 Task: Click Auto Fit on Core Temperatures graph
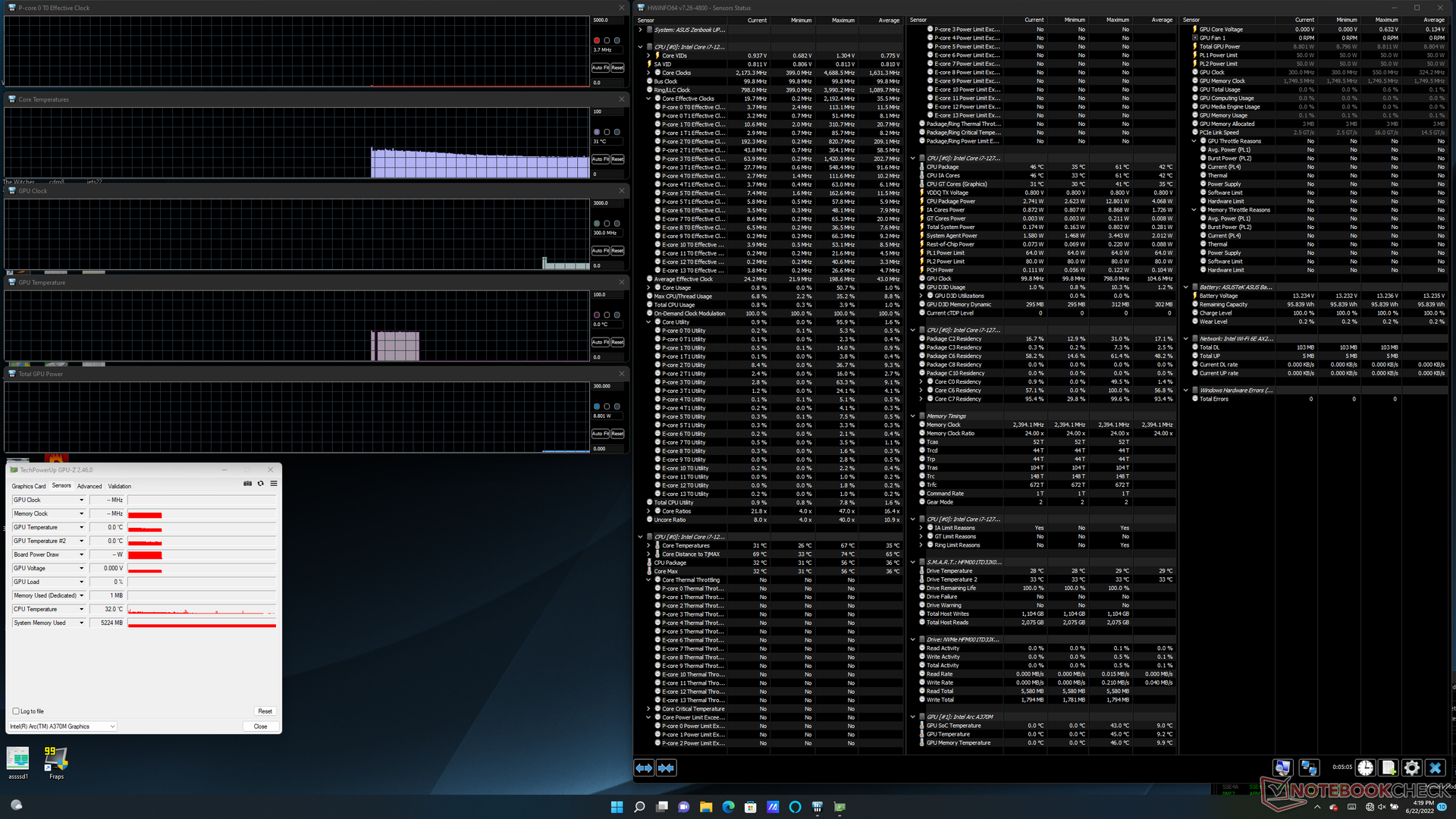(x=601, y=159)
